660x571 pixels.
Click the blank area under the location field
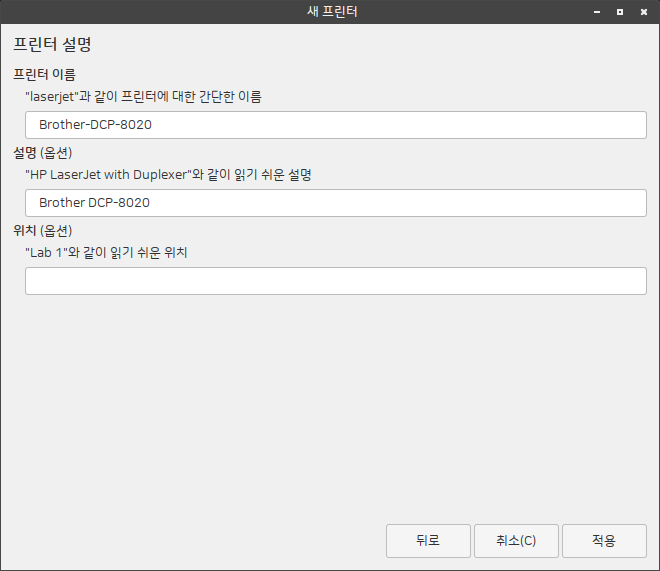pyautogui.click(x=330, y=400)
